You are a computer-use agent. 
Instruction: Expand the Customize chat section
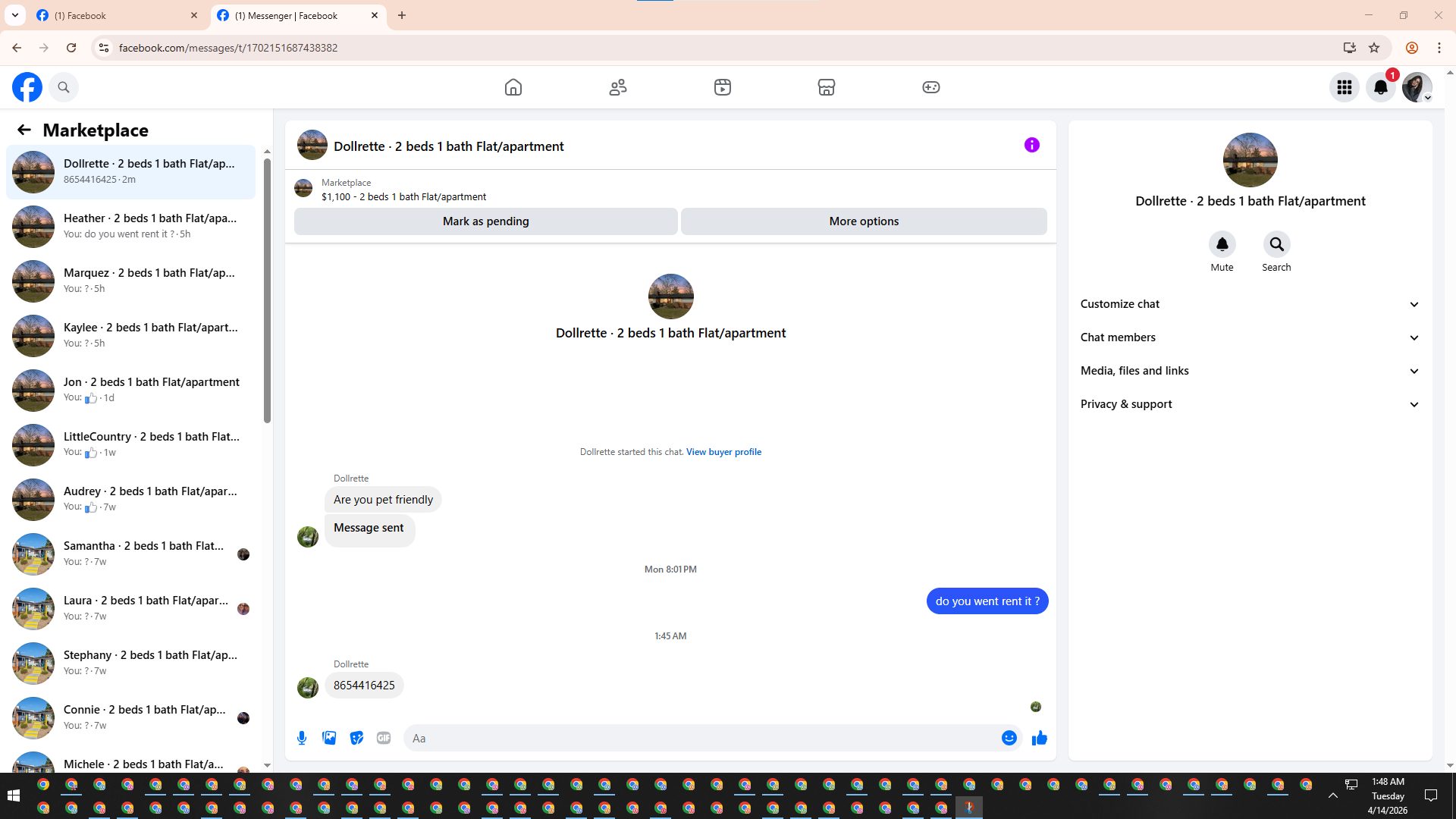coord(1250,304)
